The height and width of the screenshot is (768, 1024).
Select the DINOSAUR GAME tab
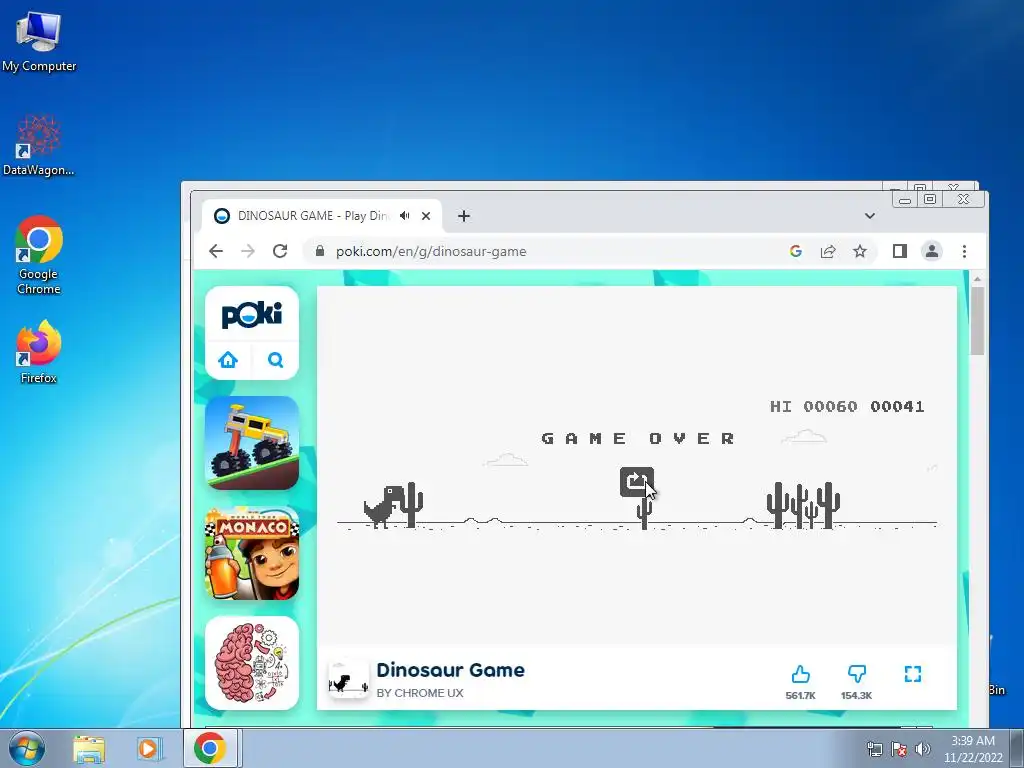322,216
